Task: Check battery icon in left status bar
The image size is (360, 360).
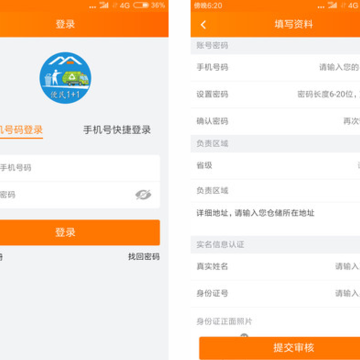Action: pyautogui.click(x=141, y=5)
